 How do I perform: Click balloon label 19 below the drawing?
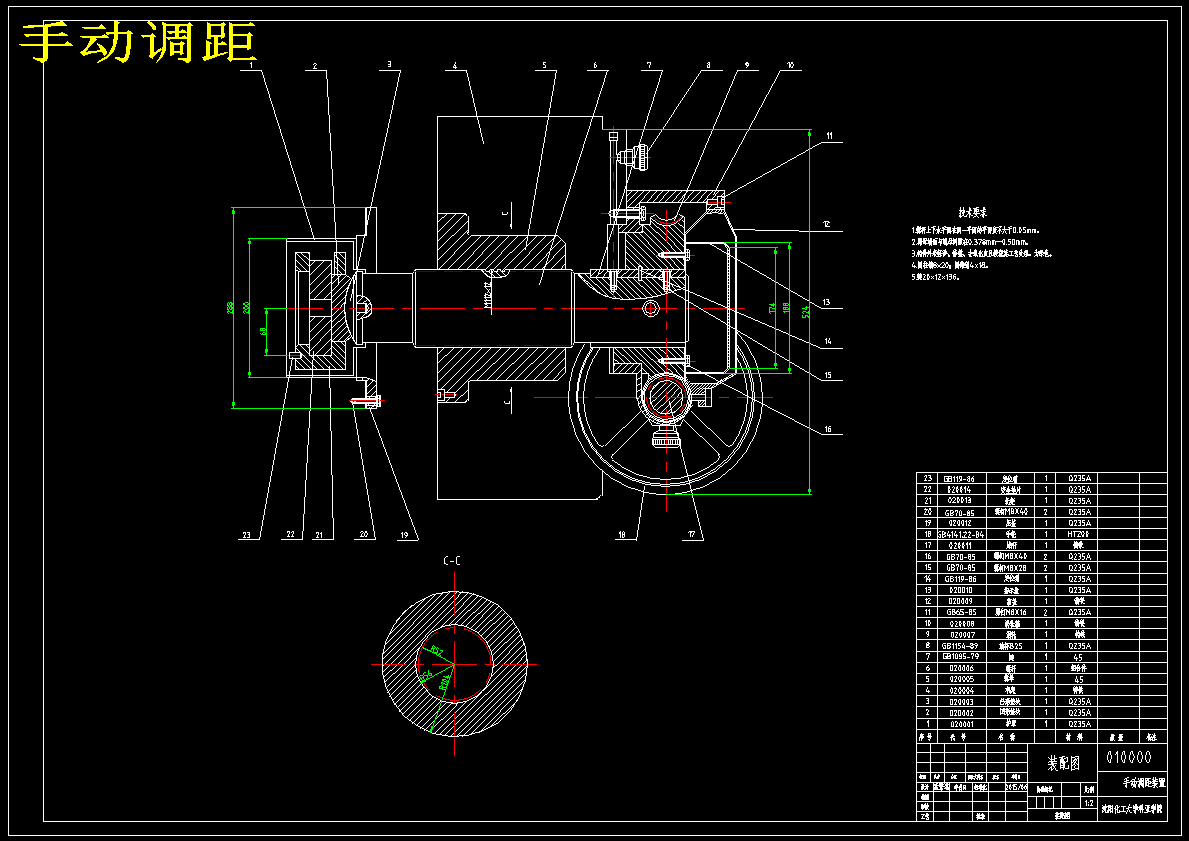click(405, 535)
